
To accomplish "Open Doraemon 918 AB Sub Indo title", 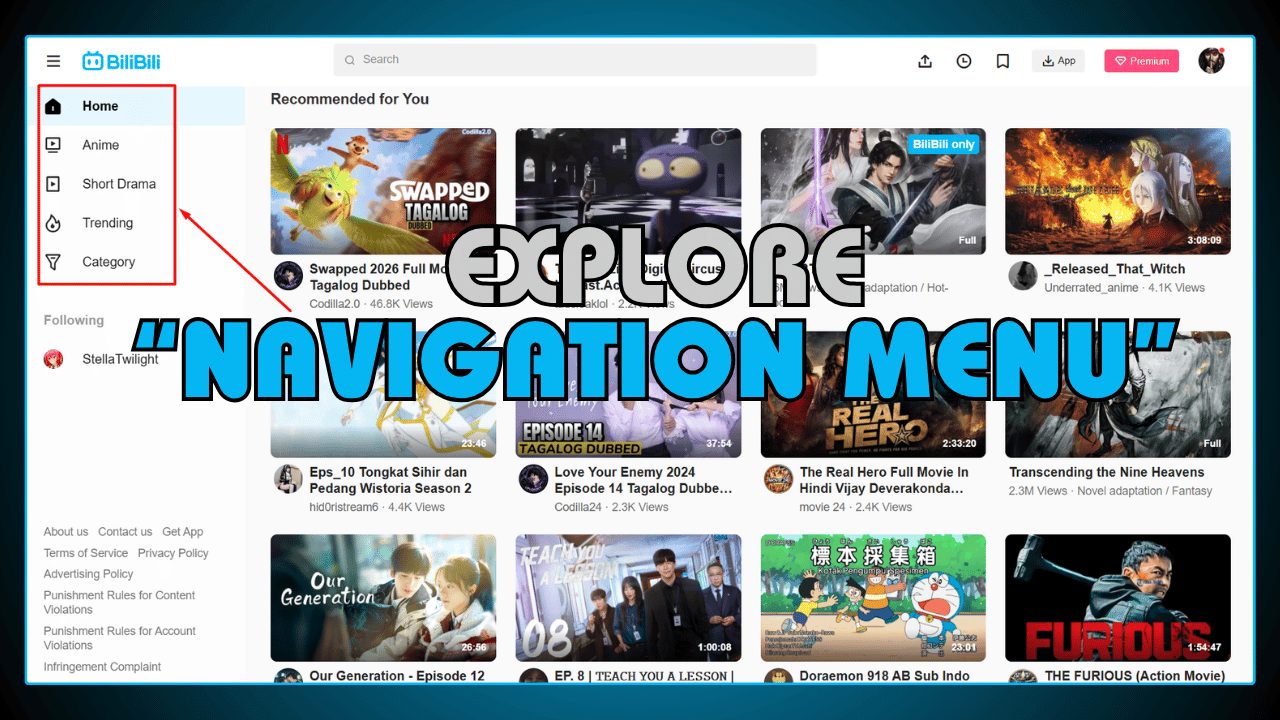I will pos(884,676).
